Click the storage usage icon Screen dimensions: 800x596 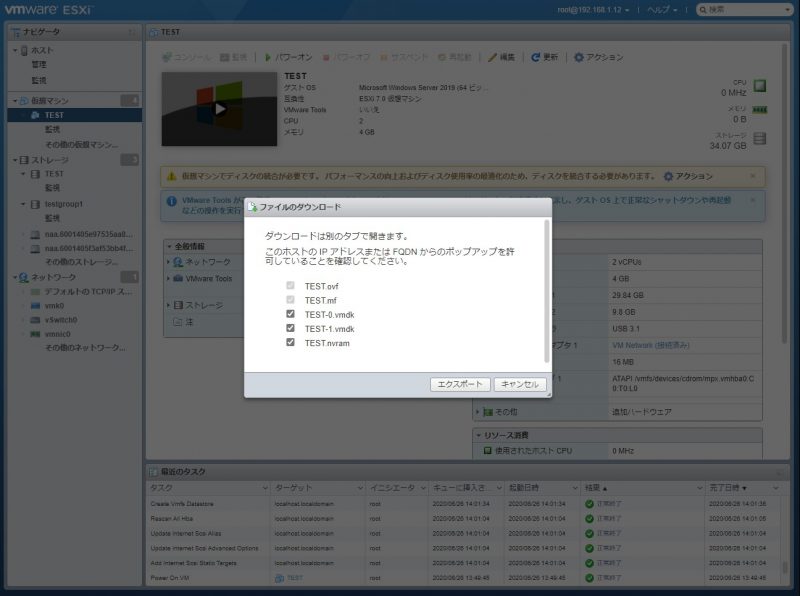pyautogui.click(x=760, y=138)
